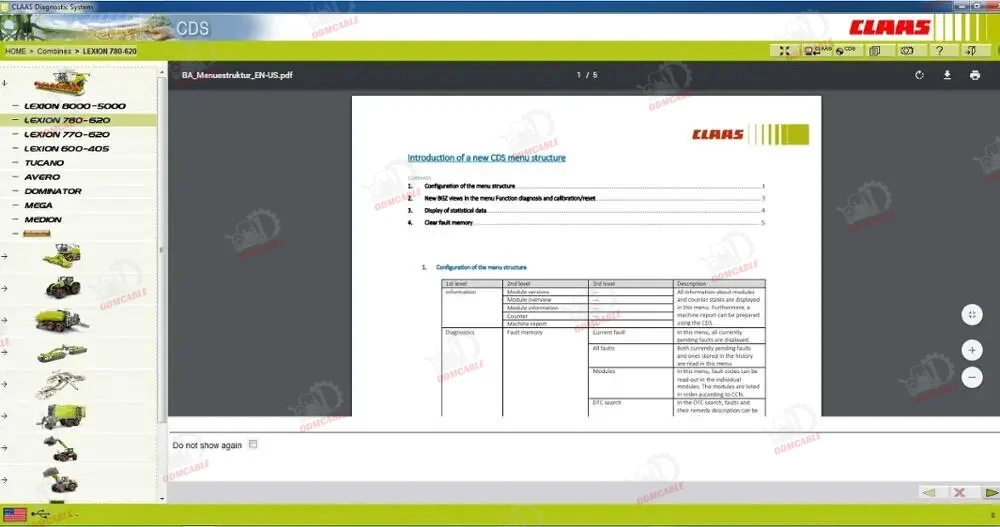Open 'Configuration of the menu structure' contents link
Viewport: 1000px width, 527px height.
pyautogui.click(x=470, y=186)
